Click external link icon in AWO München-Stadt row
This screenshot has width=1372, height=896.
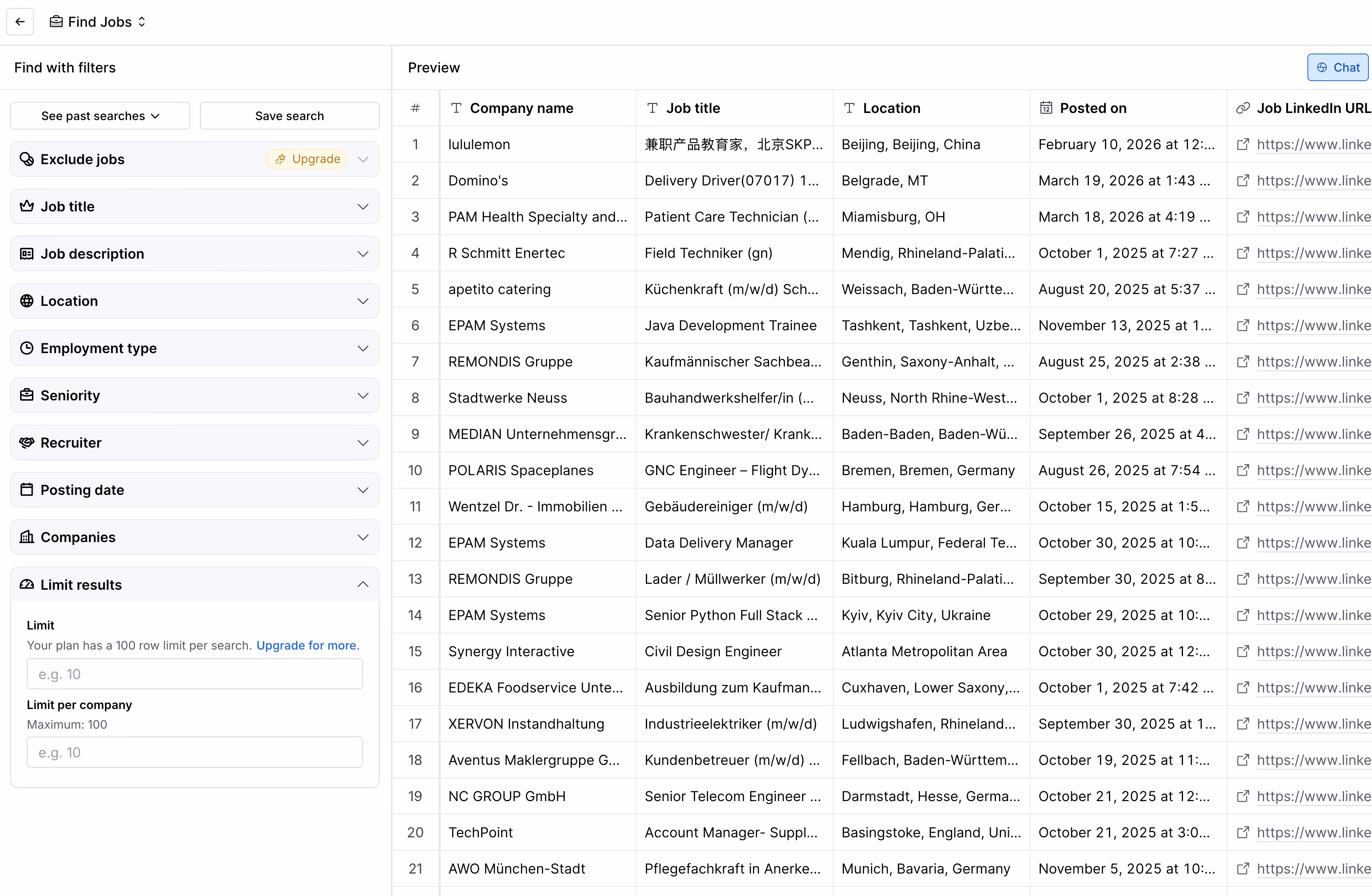click(1243, 869)
